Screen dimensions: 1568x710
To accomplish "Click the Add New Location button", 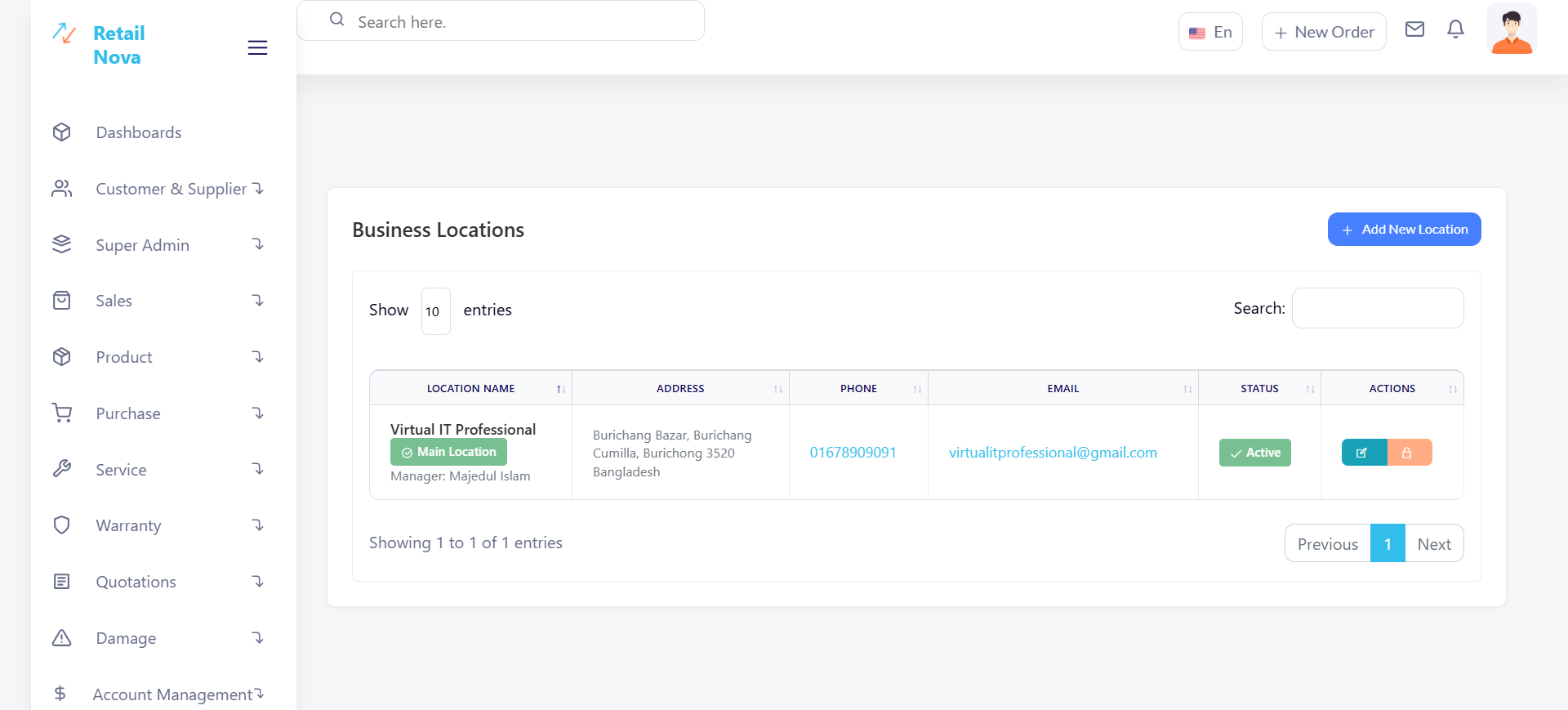I will (1404, 230).
